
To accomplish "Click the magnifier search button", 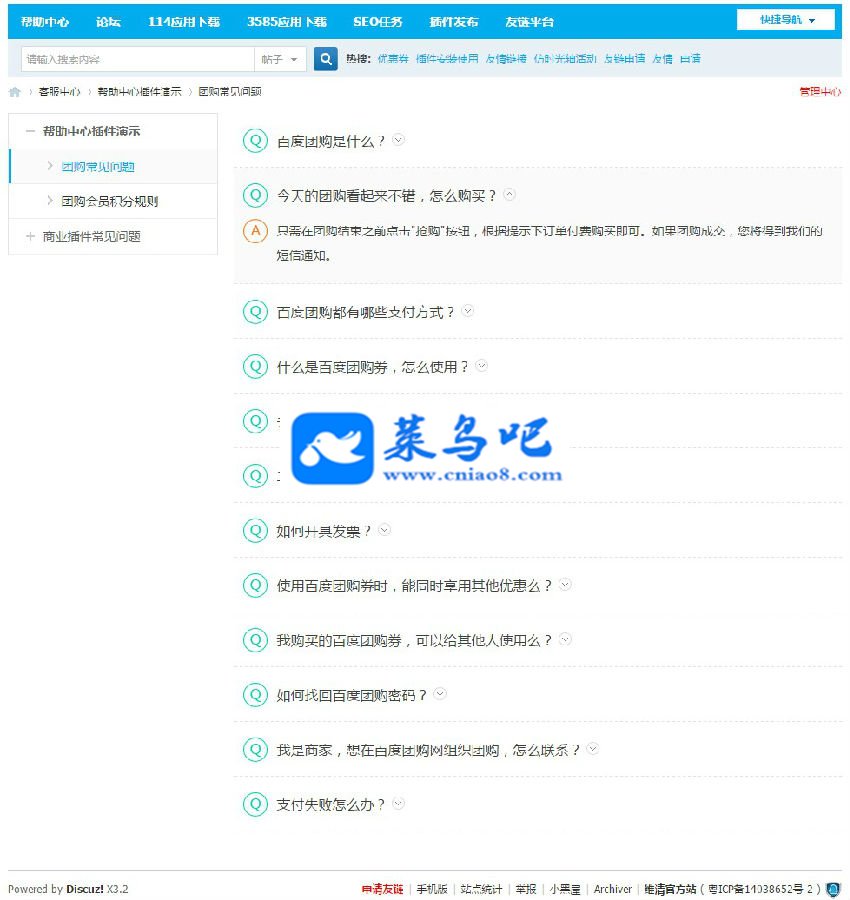I will click(325, 59).
